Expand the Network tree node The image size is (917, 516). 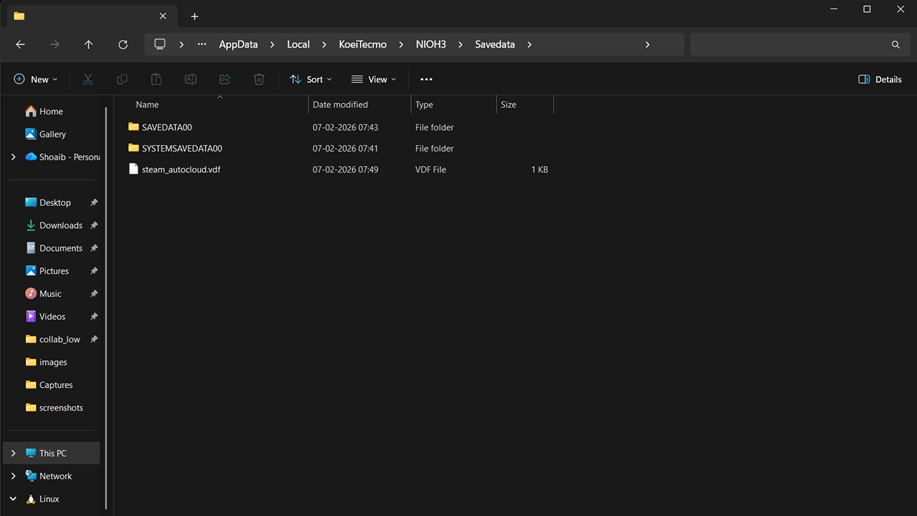13,476
